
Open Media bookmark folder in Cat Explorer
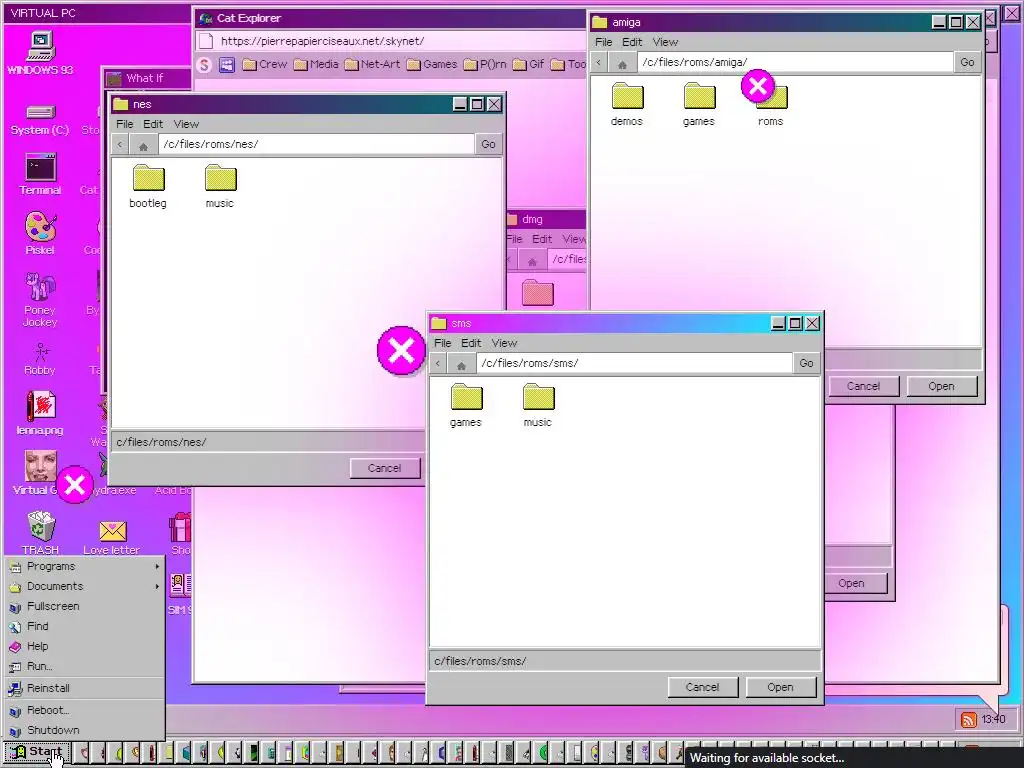pos(316,65)
